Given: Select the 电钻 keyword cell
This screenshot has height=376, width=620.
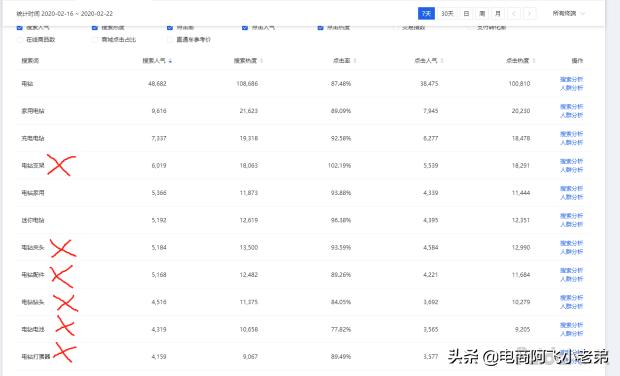Looking at the screenshot, I should [27, 84].
